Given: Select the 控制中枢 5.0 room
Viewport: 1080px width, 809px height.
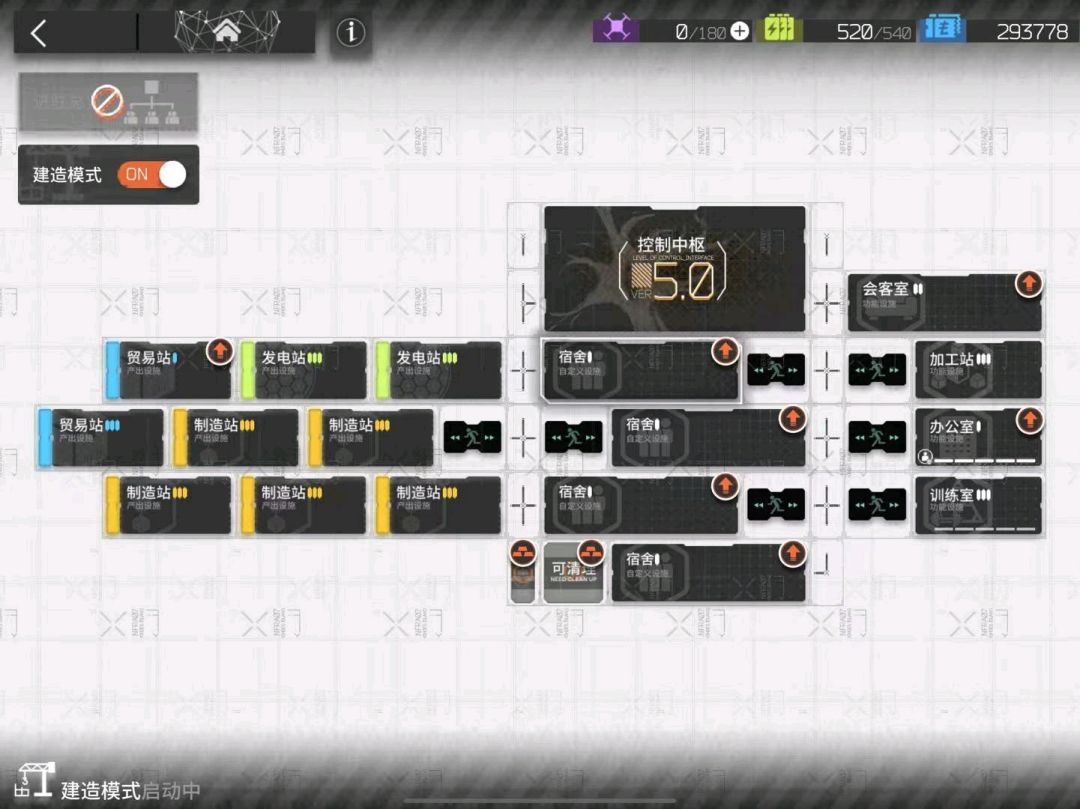Looking at the screenshot, I should (x=674, y=269).
